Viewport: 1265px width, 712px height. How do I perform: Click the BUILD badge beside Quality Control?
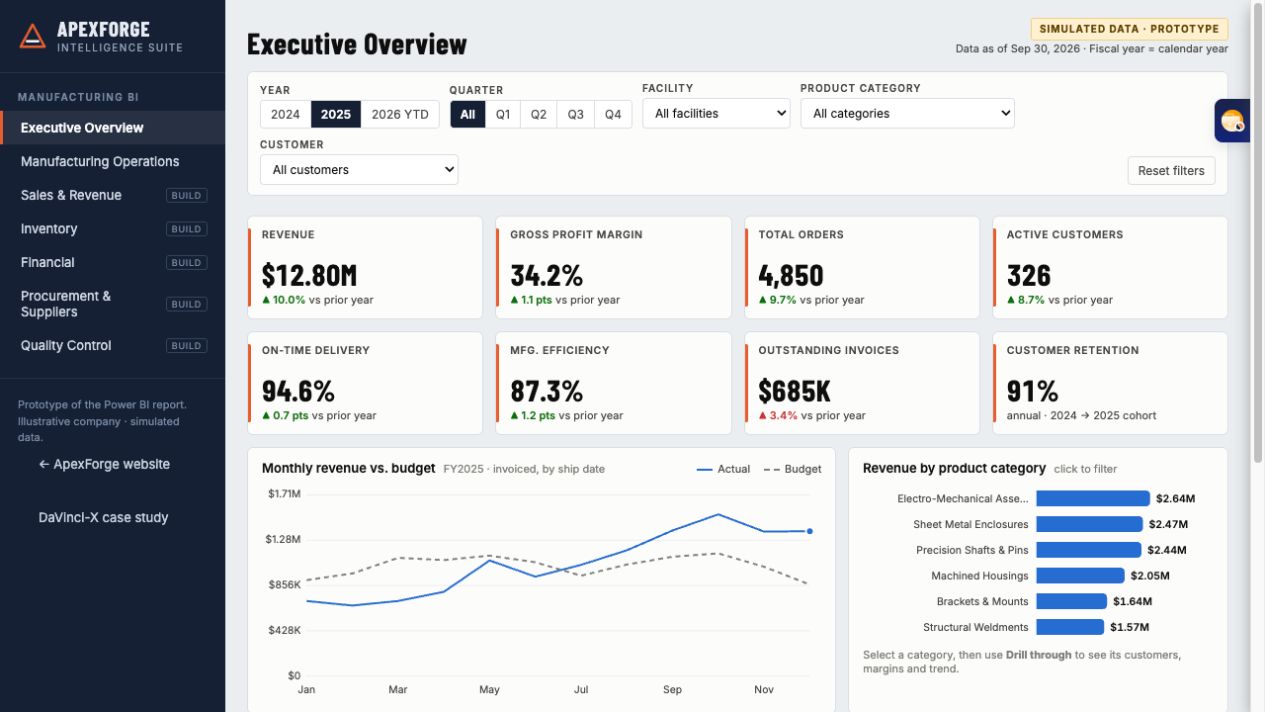187,346
